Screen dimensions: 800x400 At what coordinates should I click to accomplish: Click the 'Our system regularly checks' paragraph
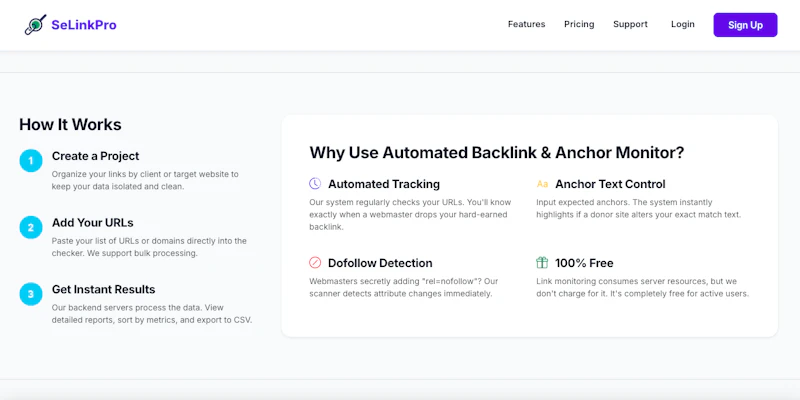410,215
